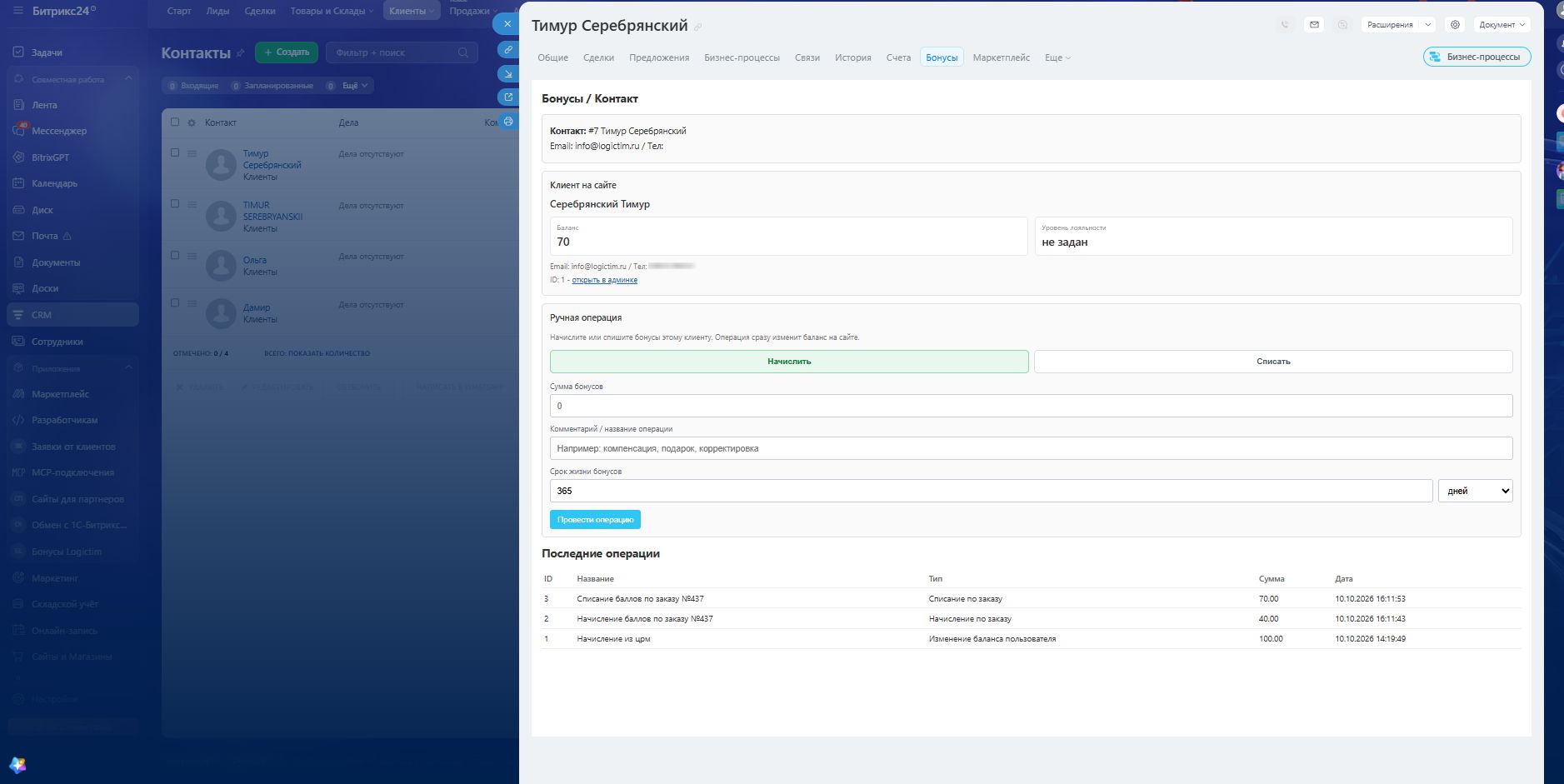Open the settings gear next to Расширения
The width and height of the screenshot is (1564, 784).
pos(1455,25)
